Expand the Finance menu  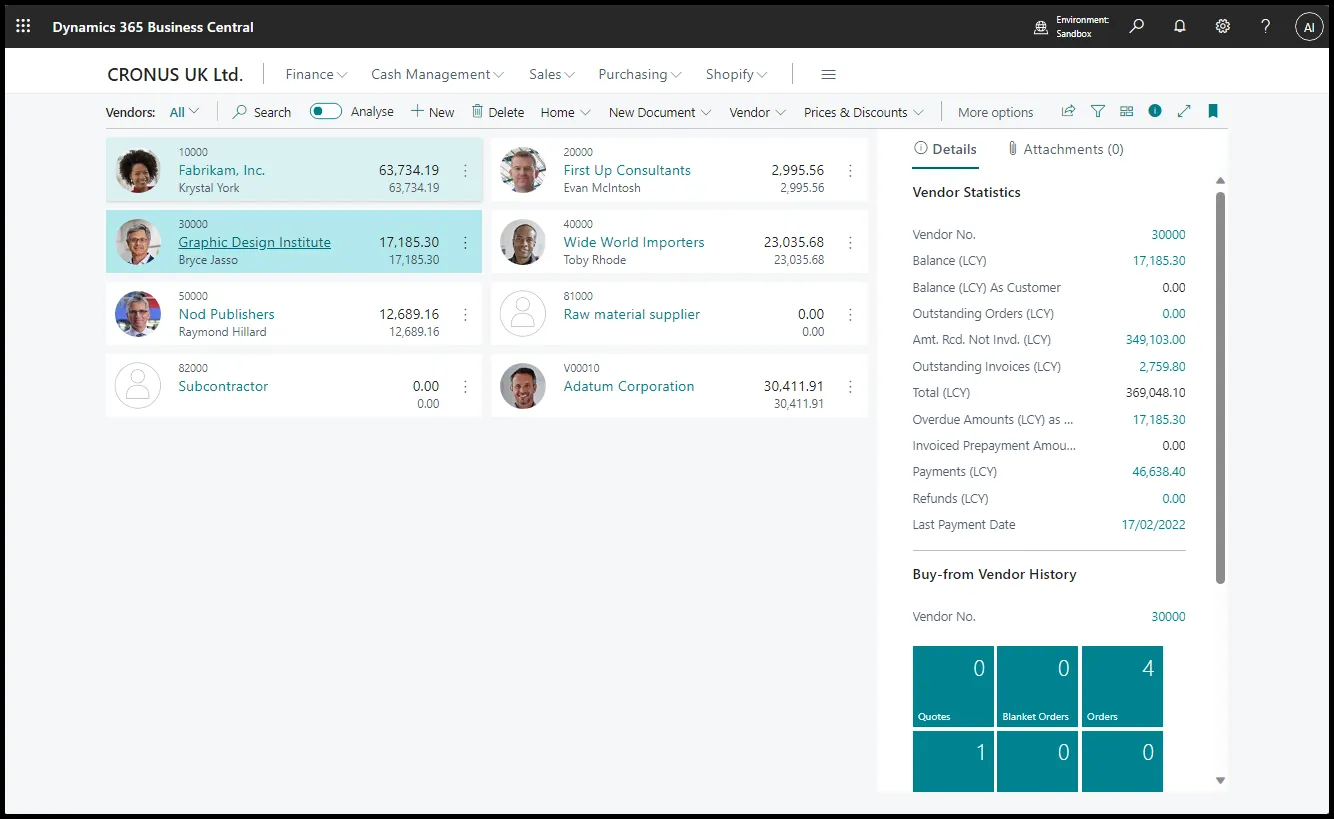click(x=316, y=74)
